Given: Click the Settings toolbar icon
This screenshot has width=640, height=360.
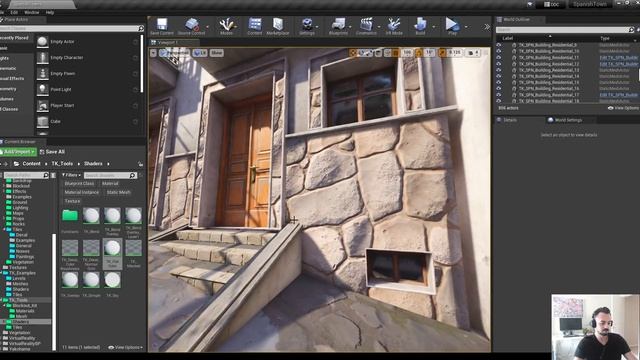Looking at the screenshot, I should [307, 26].
